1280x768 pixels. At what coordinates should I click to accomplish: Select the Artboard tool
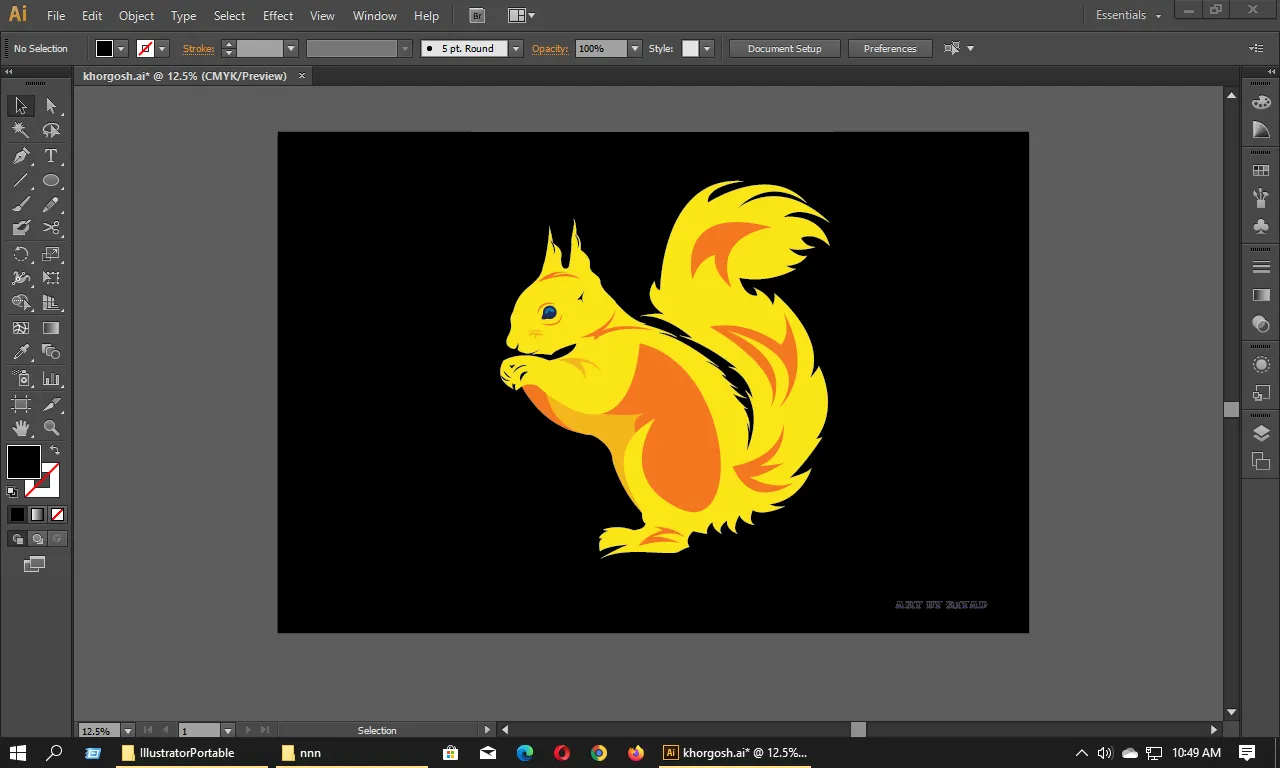tap(20, 404)
